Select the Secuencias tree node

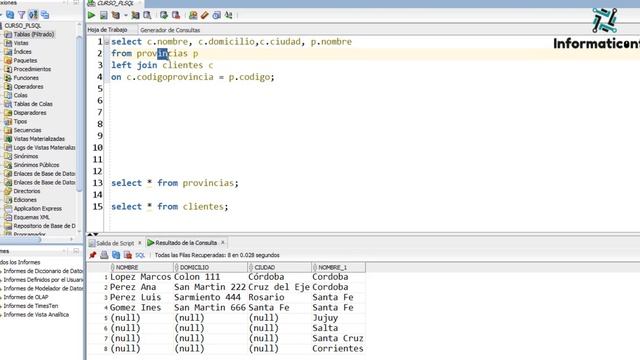(27, 130)
